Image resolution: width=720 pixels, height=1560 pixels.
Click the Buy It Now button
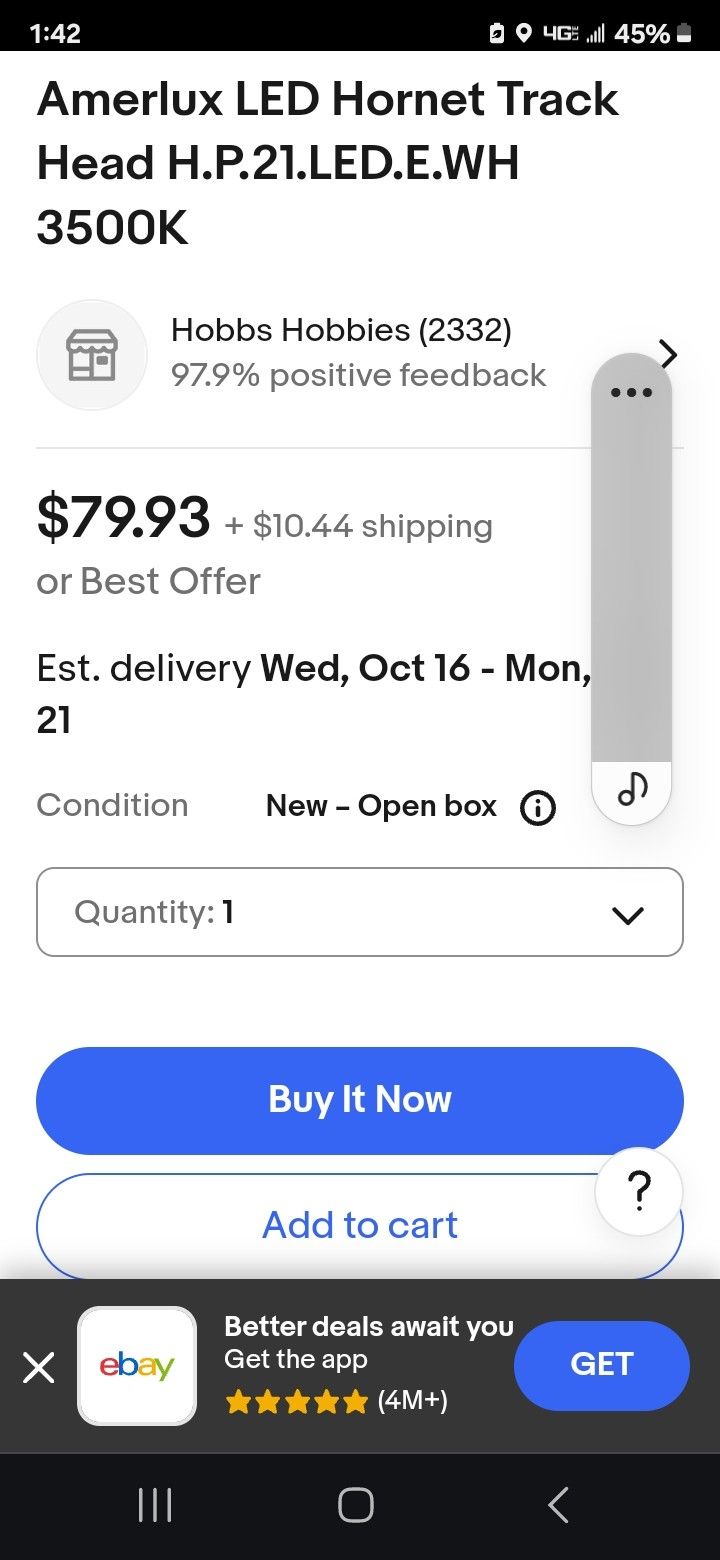click(360, 1100)
